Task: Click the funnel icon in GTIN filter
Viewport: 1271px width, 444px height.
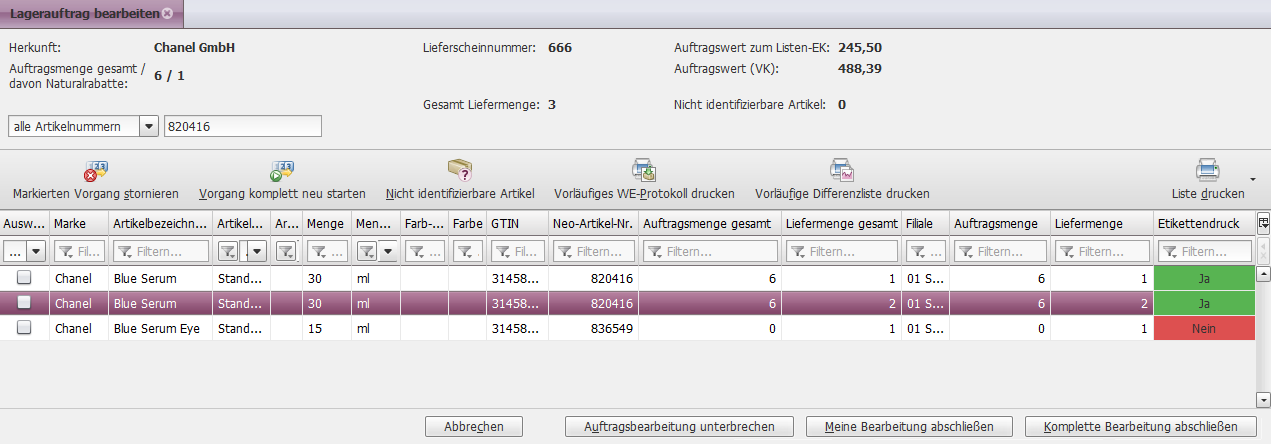Action: [x=502, y=251]
